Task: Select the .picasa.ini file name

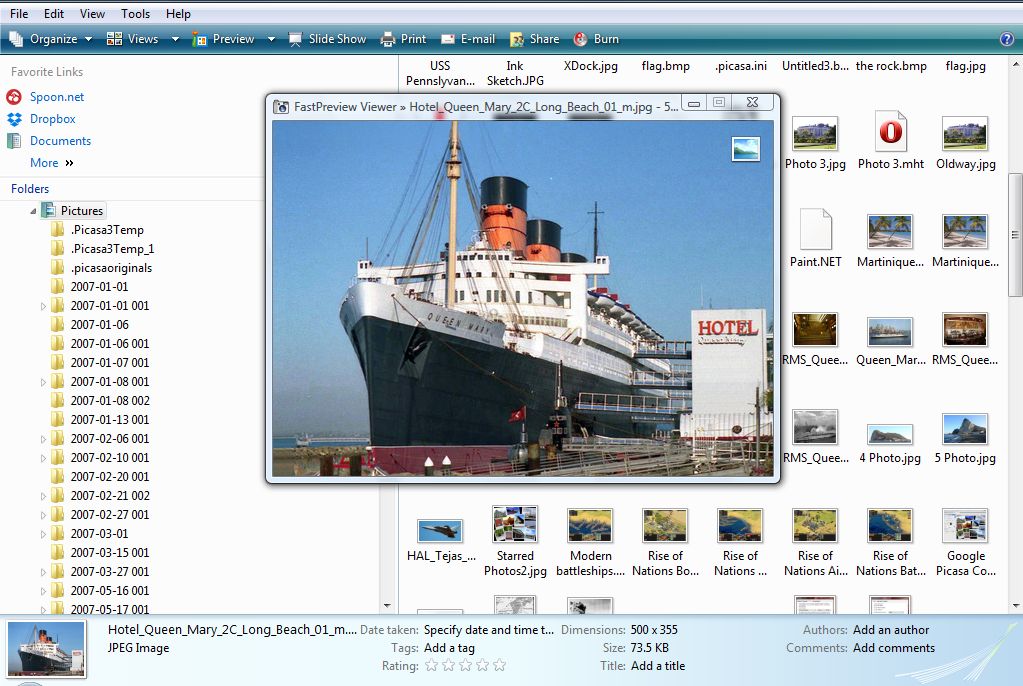Action: click(x=741, y=66)
